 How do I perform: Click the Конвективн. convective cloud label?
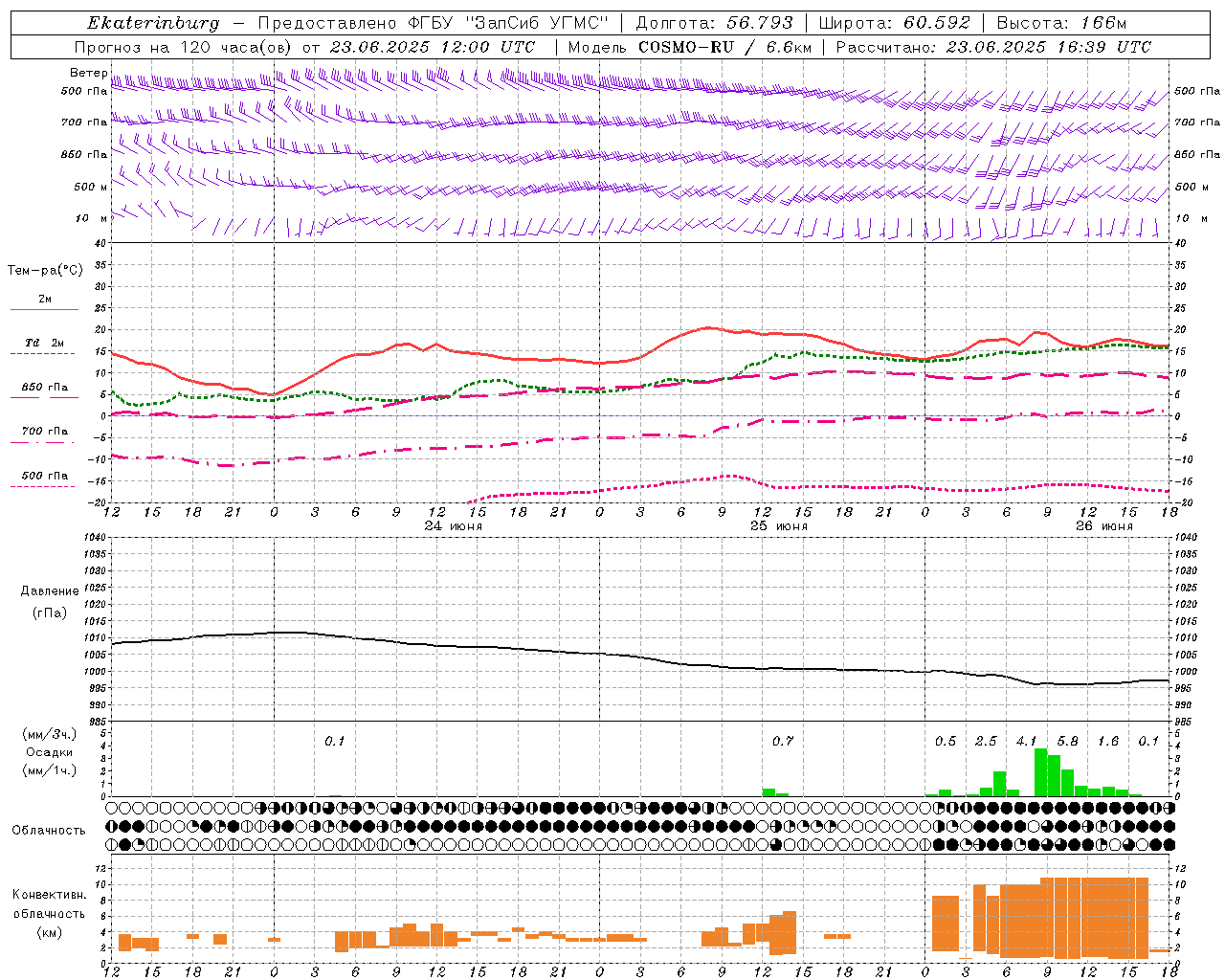[x=49, y=895]
